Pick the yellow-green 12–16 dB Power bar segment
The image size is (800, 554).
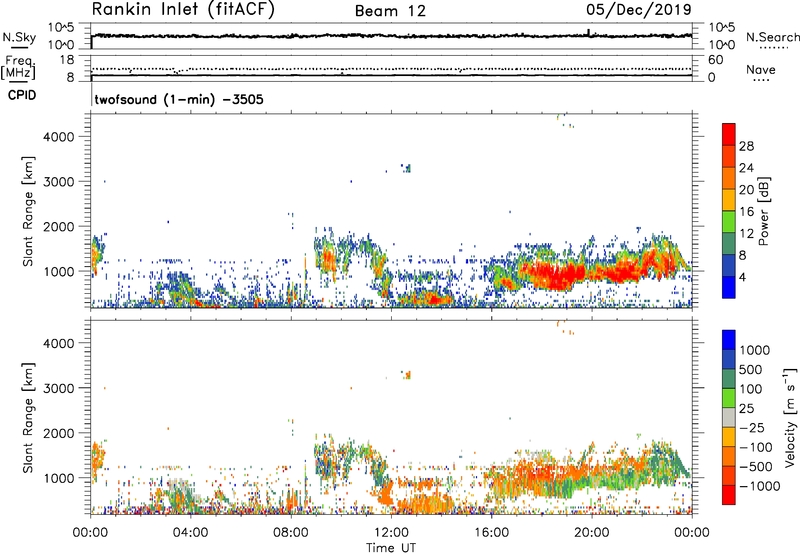click(x=729, y=222)
